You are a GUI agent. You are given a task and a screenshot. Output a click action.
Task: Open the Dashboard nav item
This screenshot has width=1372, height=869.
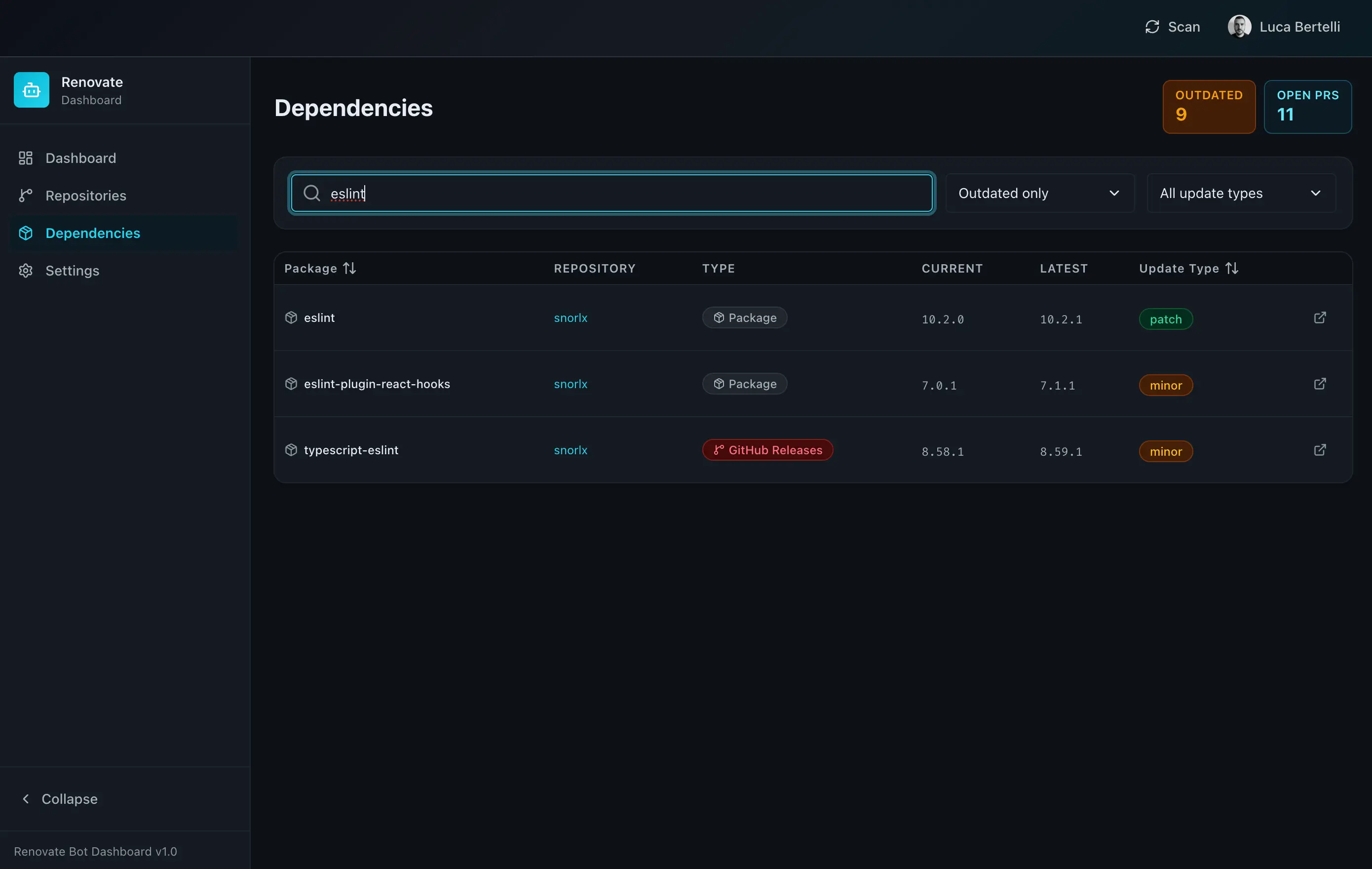pos(124,158)
